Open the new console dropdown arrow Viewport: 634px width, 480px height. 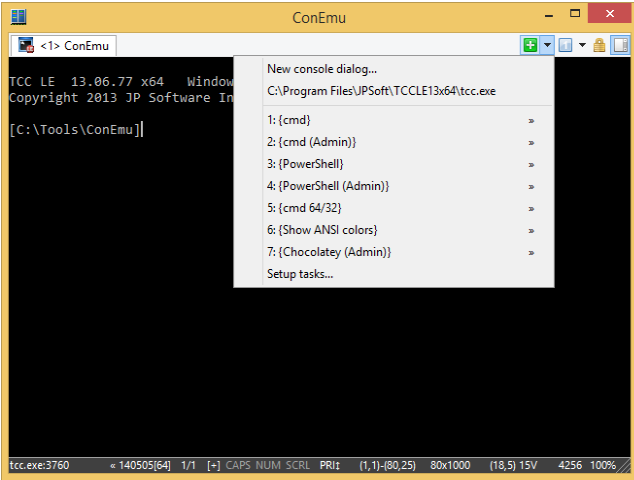(x=547, y=45)
